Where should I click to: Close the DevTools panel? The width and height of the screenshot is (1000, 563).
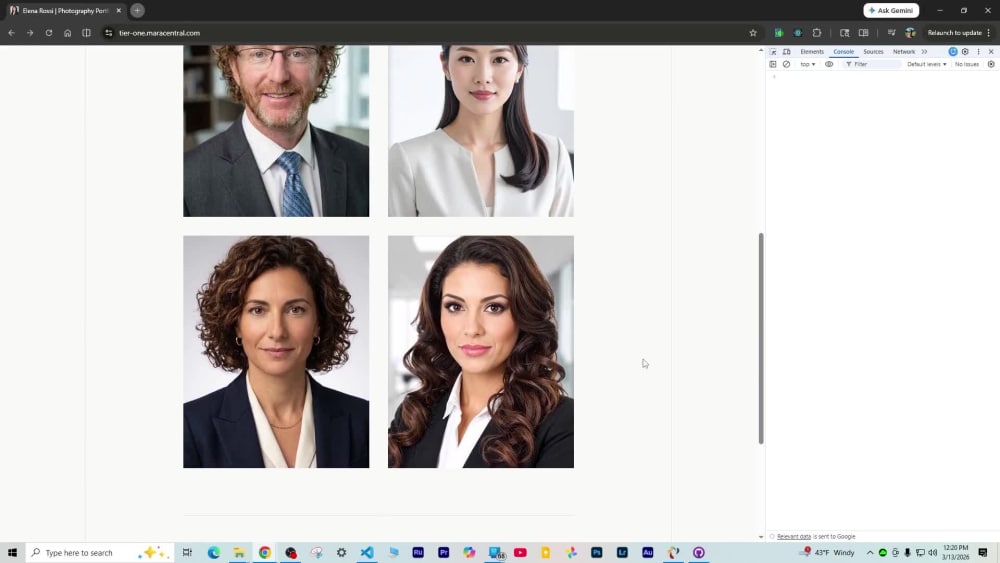pos(991,52)
